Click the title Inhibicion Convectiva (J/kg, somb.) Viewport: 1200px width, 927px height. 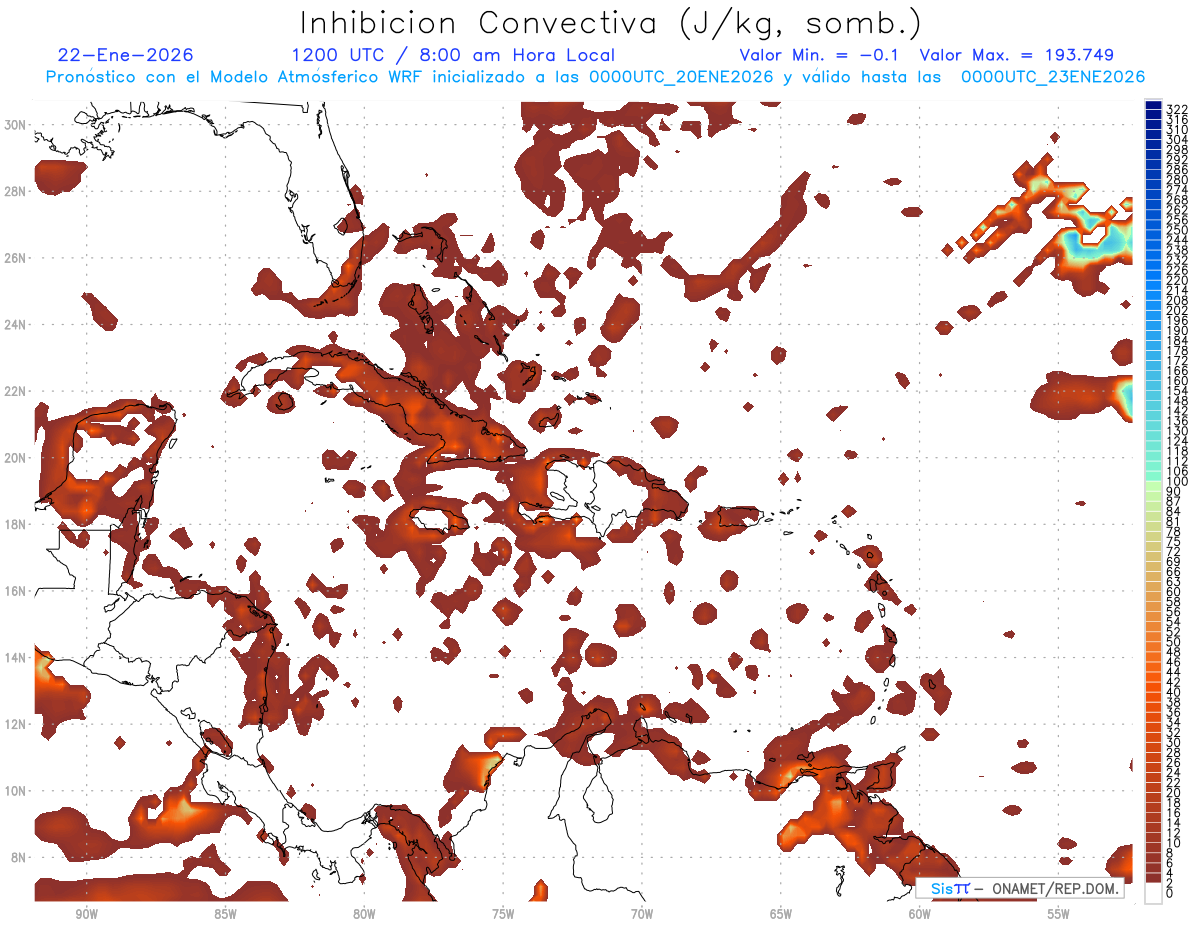click(x=611, y=23)
